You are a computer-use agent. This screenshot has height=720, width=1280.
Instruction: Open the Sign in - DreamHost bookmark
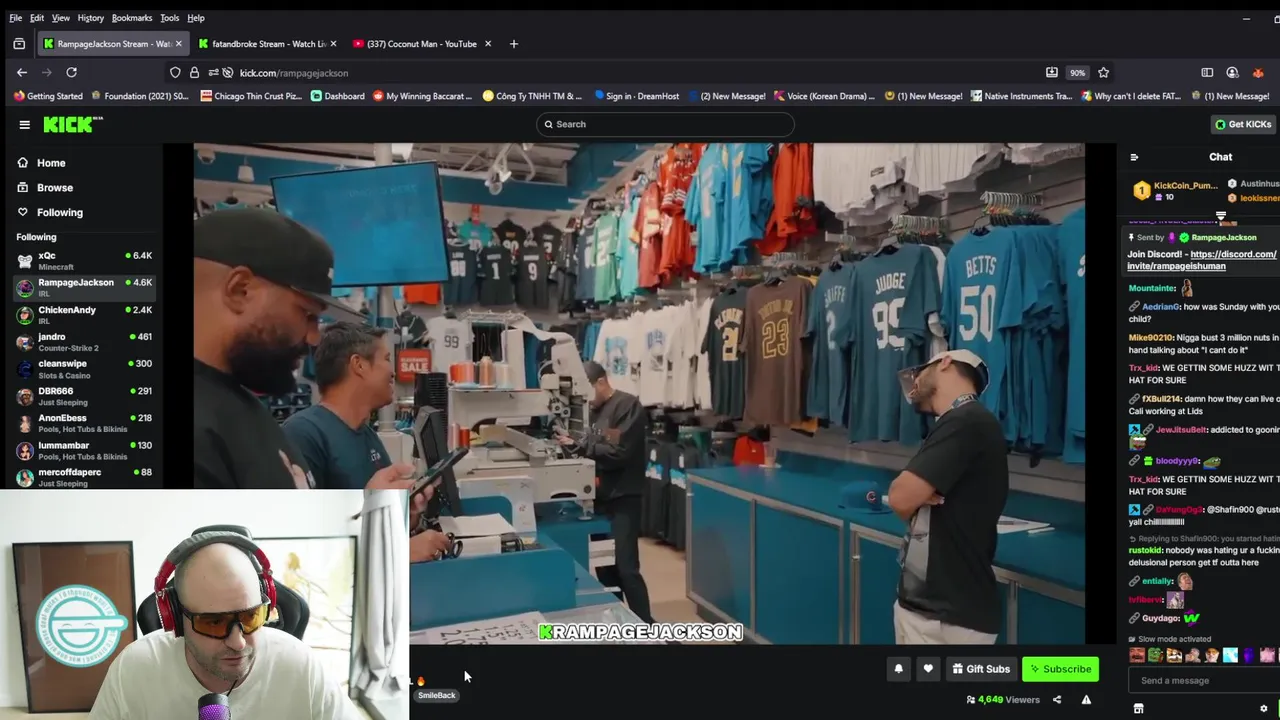pos(636,96)
